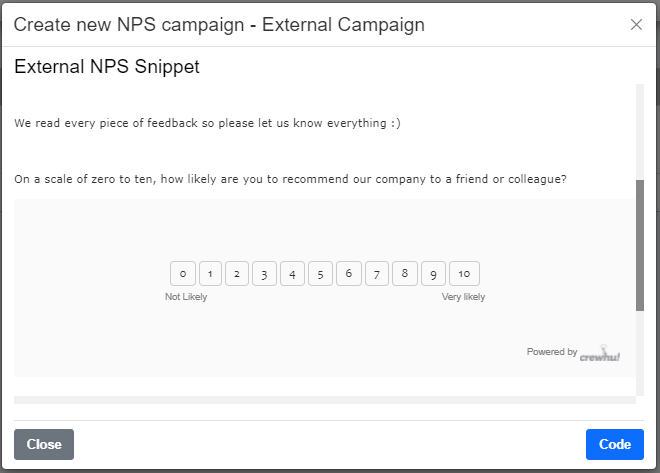Pick the number 4 rating box
Screen dimensions: 660x473
(292, 274)
